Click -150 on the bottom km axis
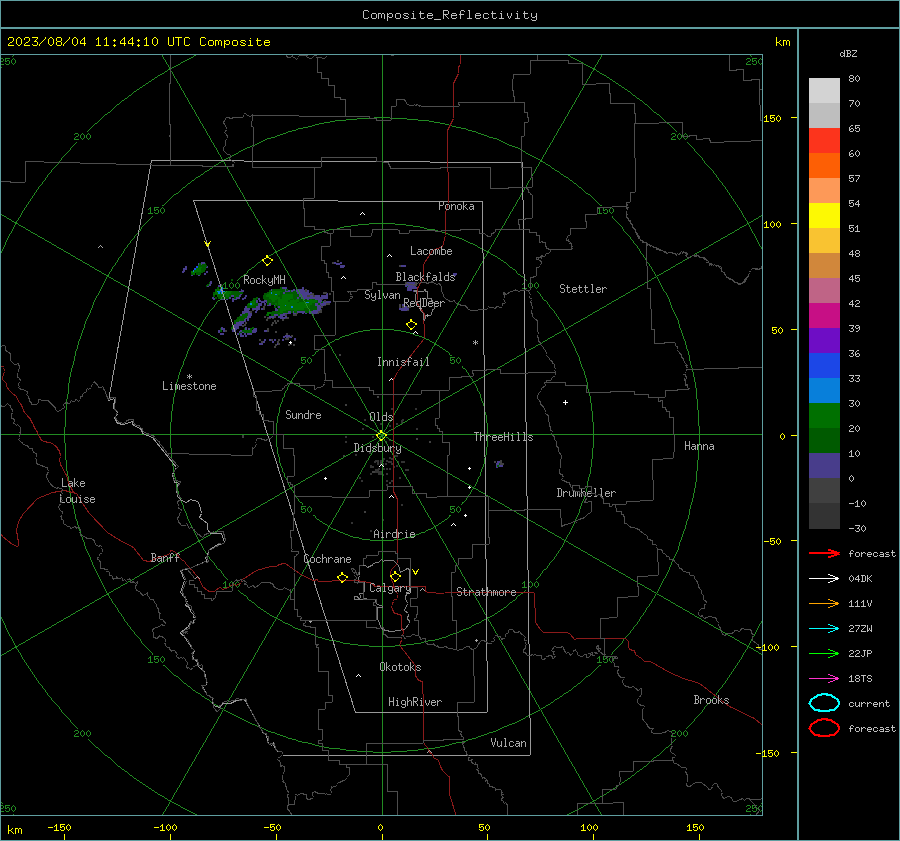 pos(59,828)
